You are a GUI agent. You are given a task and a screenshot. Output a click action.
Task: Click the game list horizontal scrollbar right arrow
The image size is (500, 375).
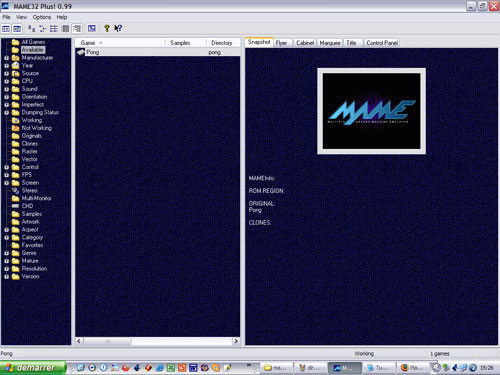coord(236,341)
